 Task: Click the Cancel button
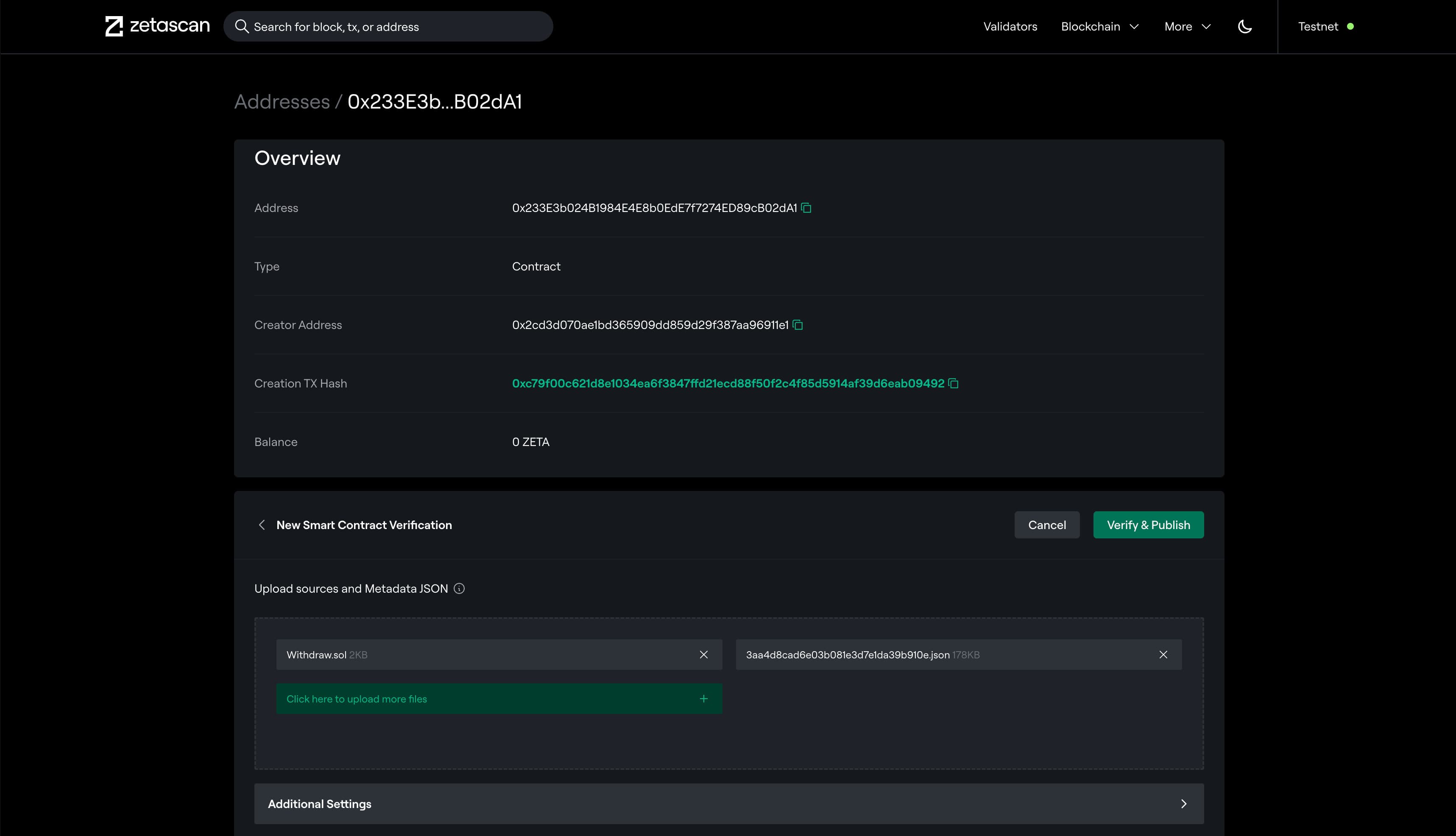point(1047,524)
